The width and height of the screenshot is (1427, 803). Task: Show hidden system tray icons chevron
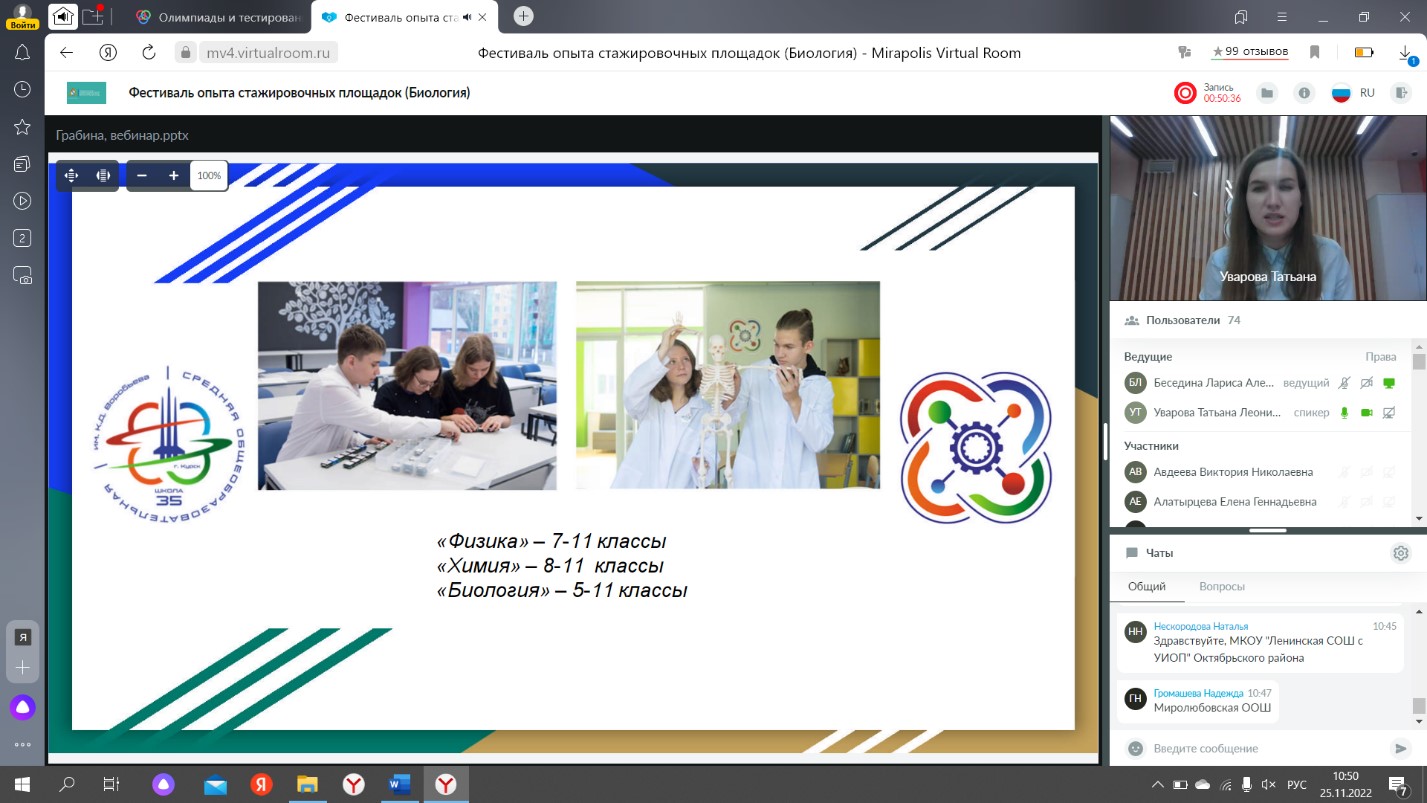pos(1158,784)
